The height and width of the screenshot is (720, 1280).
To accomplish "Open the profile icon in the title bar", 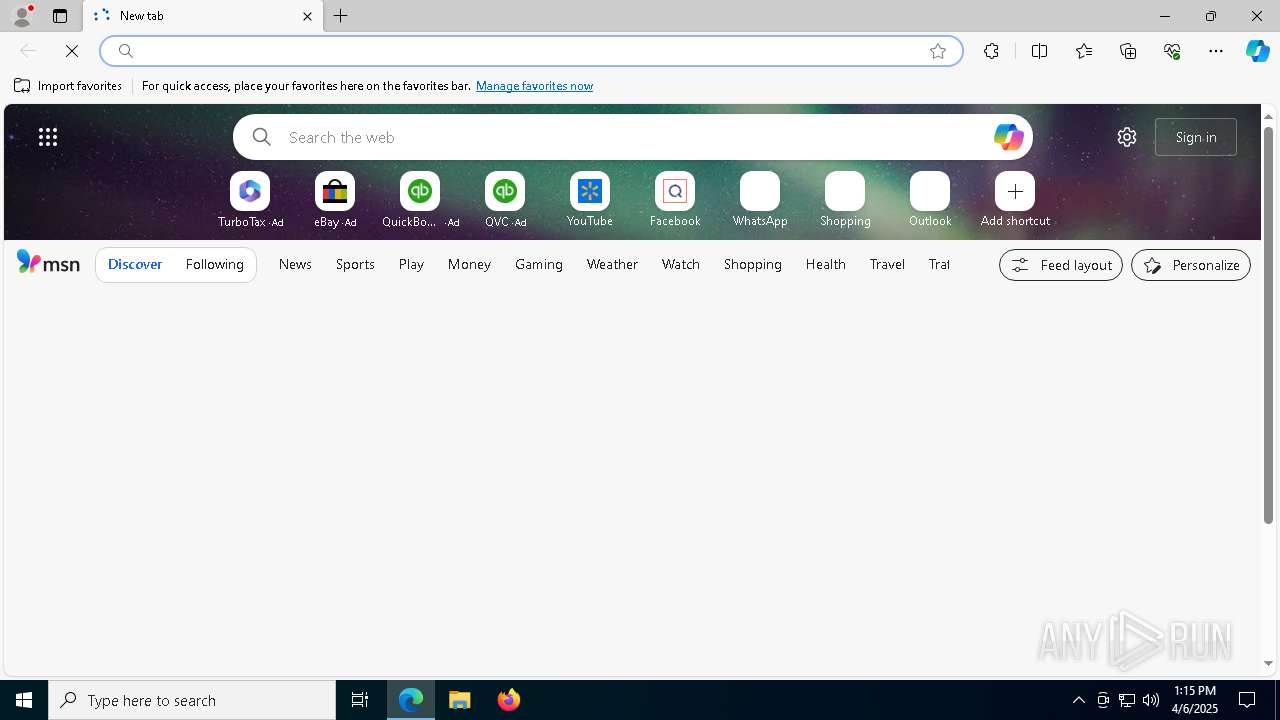I will [x=22, y=16].
